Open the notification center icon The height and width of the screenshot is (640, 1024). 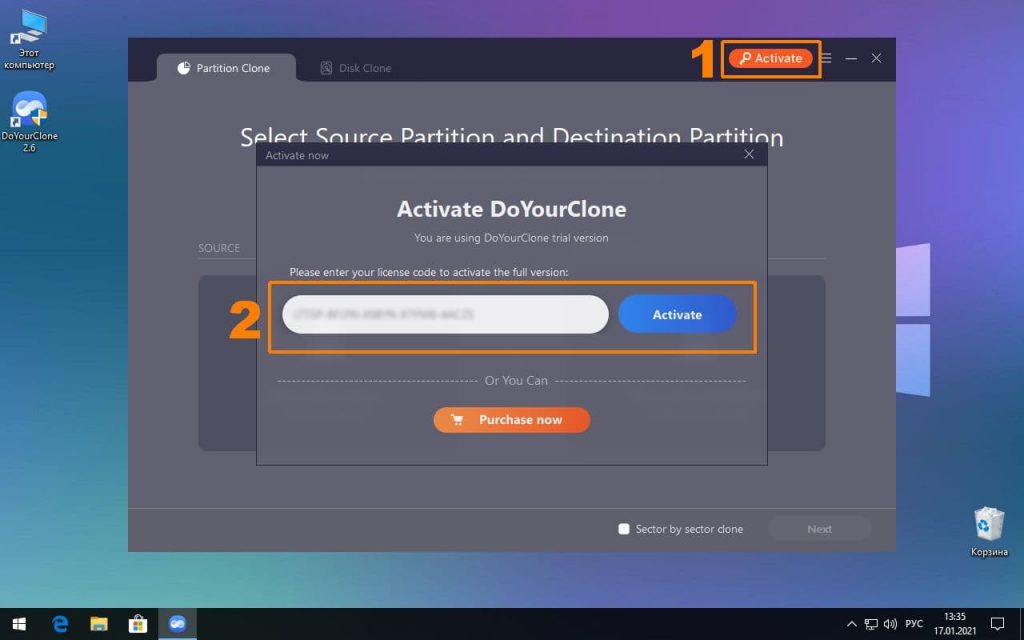(997, 624)
